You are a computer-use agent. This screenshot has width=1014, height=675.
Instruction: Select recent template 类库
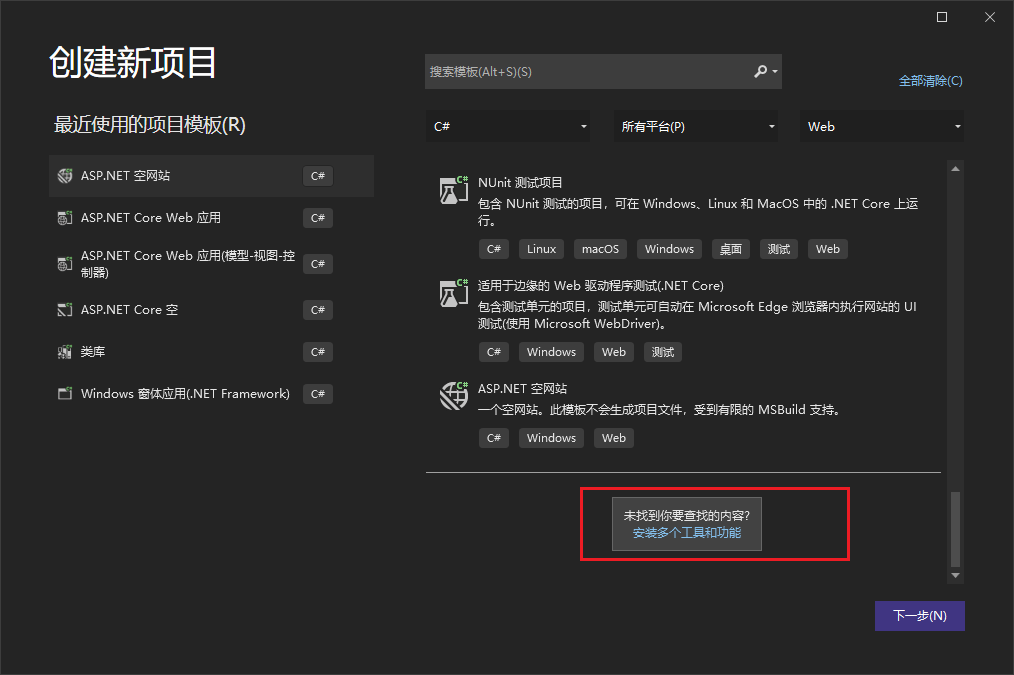pos(211,352)
